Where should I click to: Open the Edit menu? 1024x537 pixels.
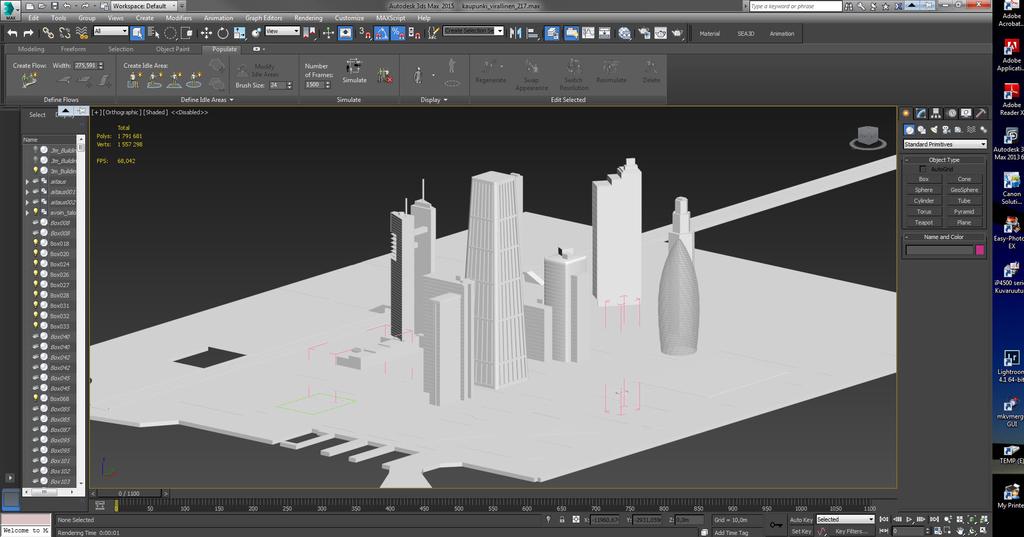pos(33,18)
